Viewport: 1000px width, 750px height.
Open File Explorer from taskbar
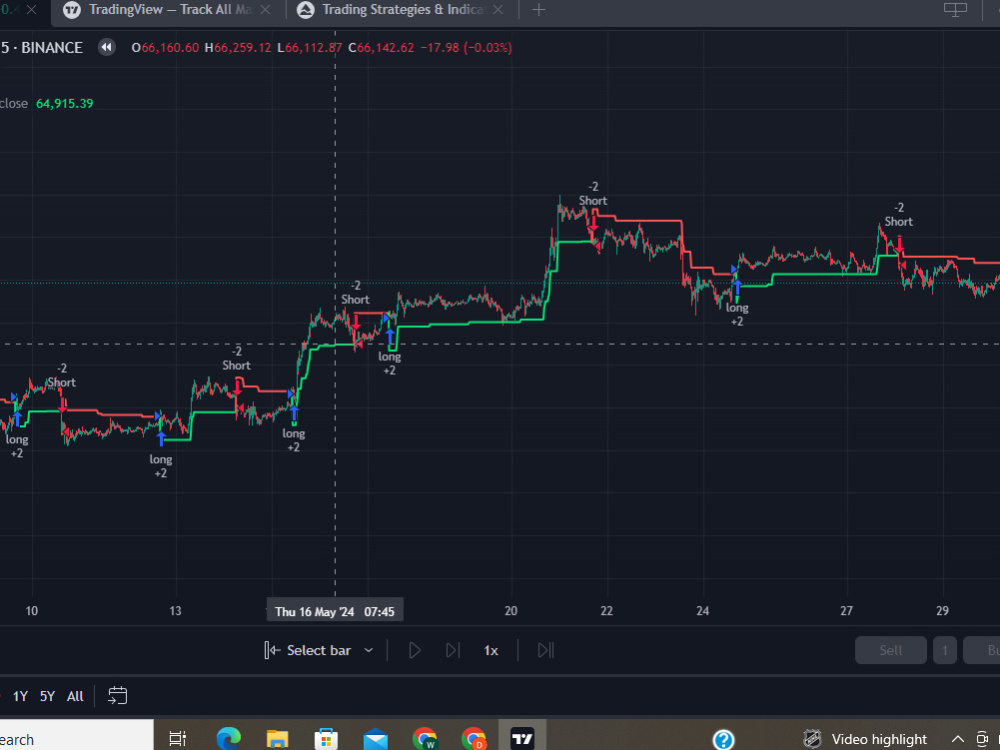(x=276, y=738)
